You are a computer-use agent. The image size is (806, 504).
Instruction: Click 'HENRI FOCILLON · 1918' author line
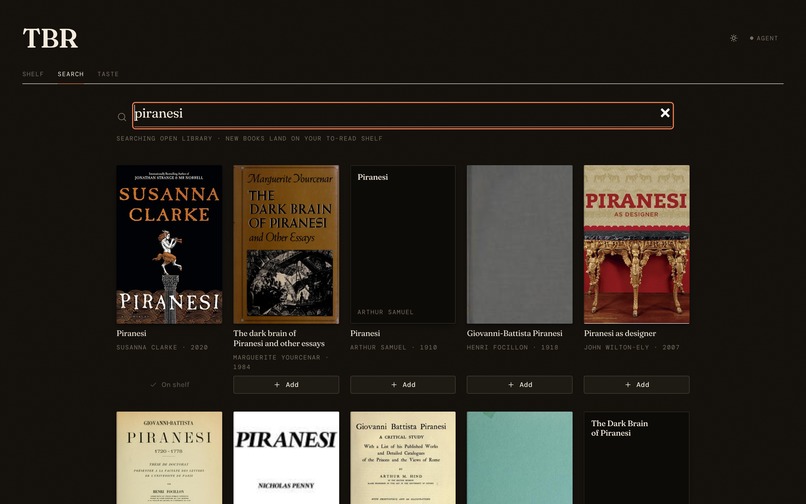point(512,348)
